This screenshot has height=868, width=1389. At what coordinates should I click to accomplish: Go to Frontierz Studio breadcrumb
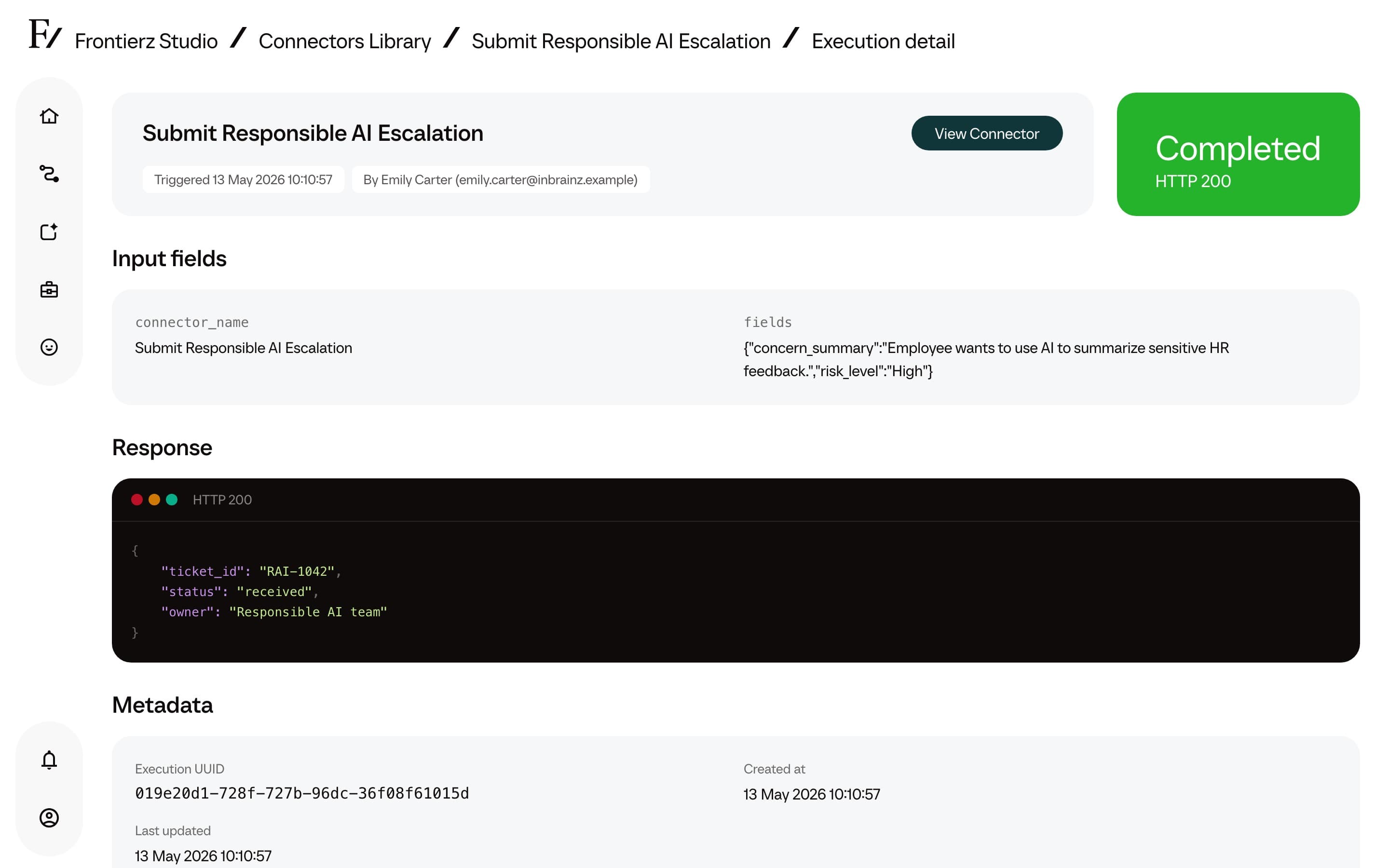click(146, 41)
